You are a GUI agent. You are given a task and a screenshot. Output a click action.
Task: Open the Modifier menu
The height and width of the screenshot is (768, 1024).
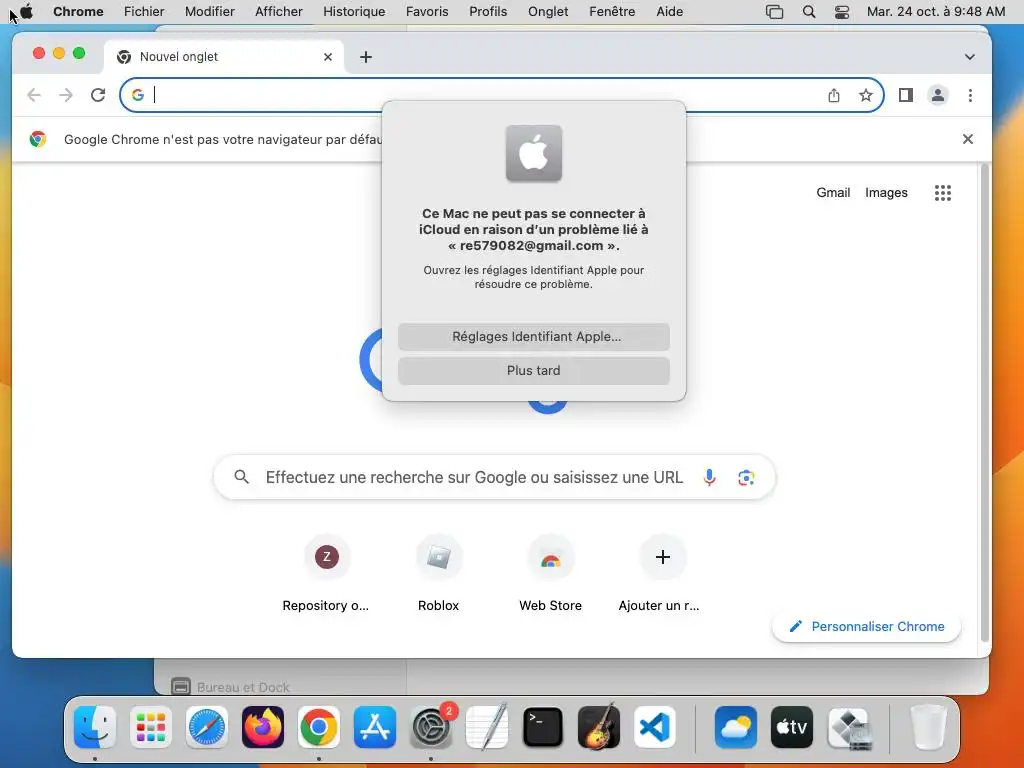[210, 11]
